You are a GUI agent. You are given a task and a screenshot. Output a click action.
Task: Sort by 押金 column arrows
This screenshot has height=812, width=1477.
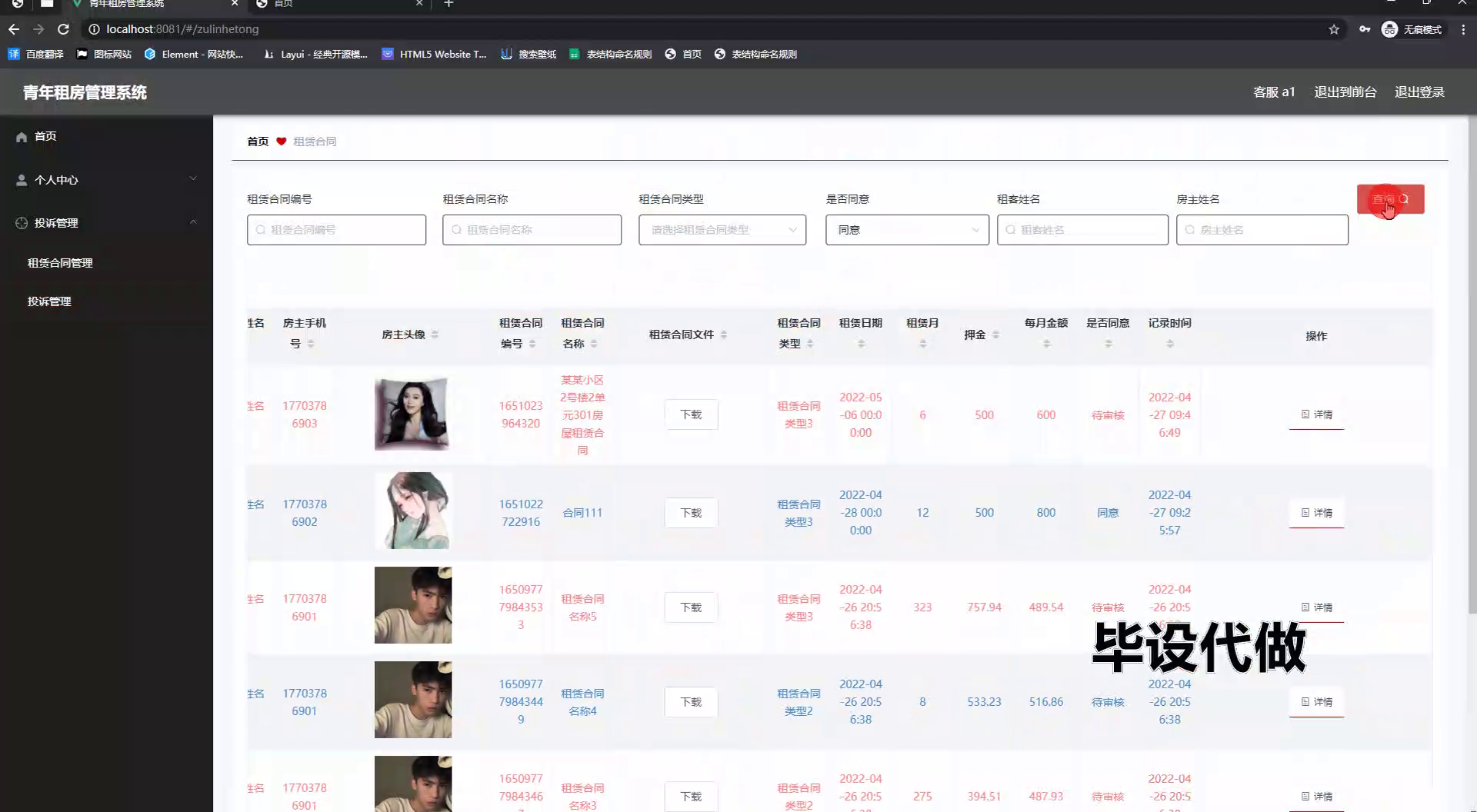point(995,334)
